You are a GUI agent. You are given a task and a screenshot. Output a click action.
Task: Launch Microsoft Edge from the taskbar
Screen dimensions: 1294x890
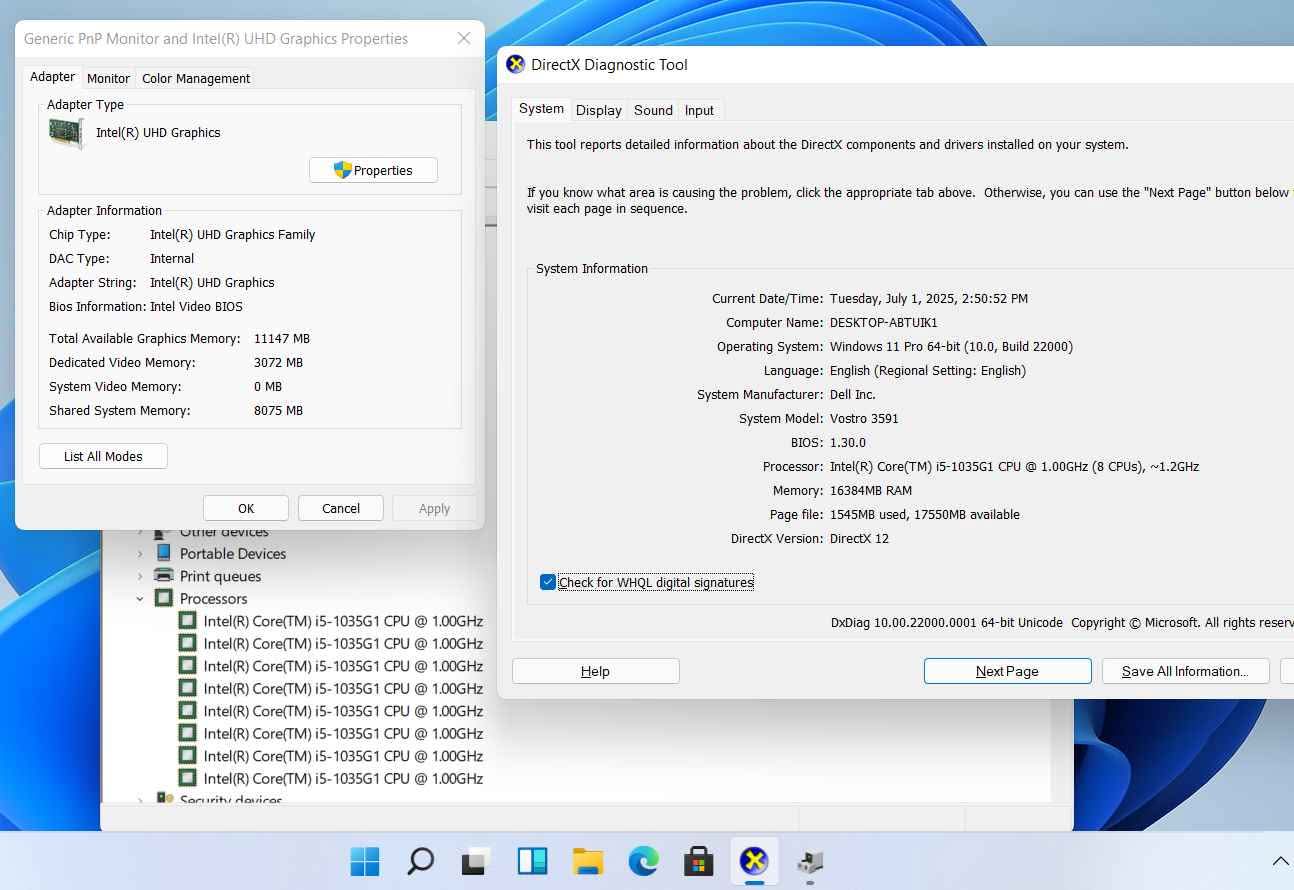pyautogui.click(x=643, y=860)
